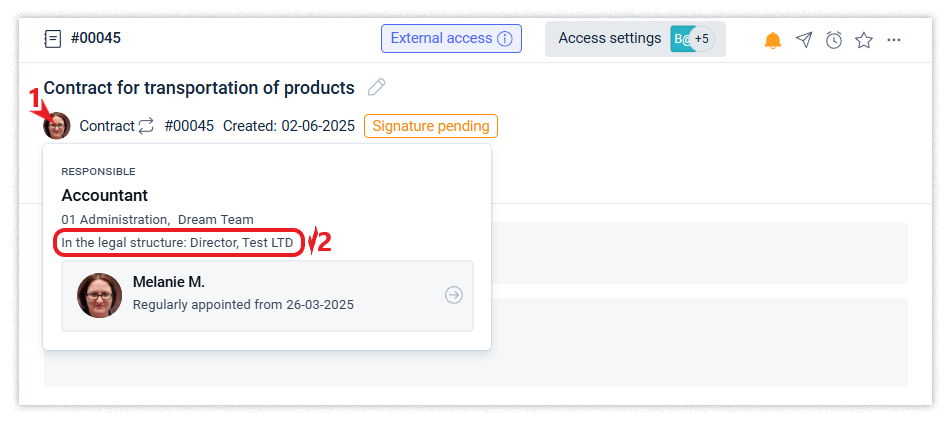Click legal structure line Director, Test LTD
This screenshot has width=950, height=423.
pos(180,243)
